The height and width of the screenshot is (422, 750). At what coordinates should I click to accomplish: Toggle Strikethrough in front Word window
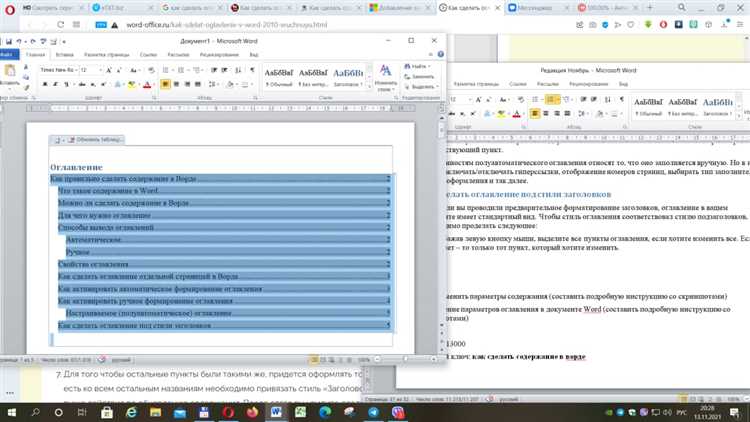(x=82, y=85)
